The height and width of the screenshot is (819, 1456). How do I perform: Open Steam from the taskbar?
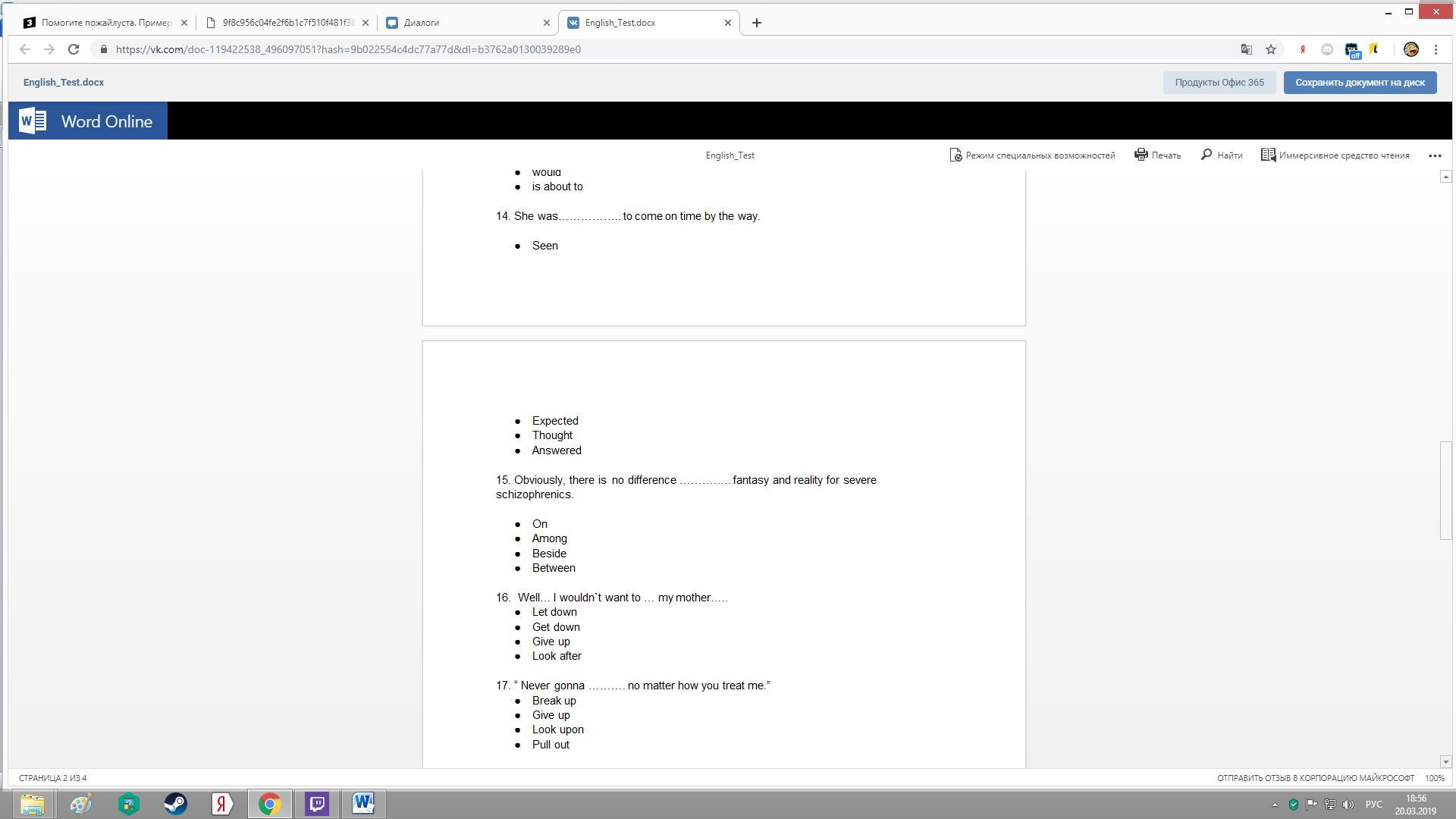(175, 804)
